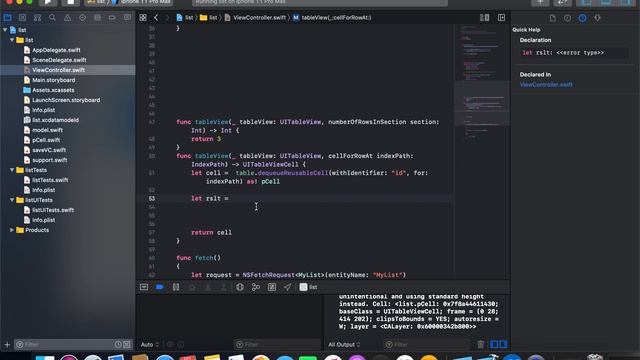Open the All Output dropdown

click(344, 344)
